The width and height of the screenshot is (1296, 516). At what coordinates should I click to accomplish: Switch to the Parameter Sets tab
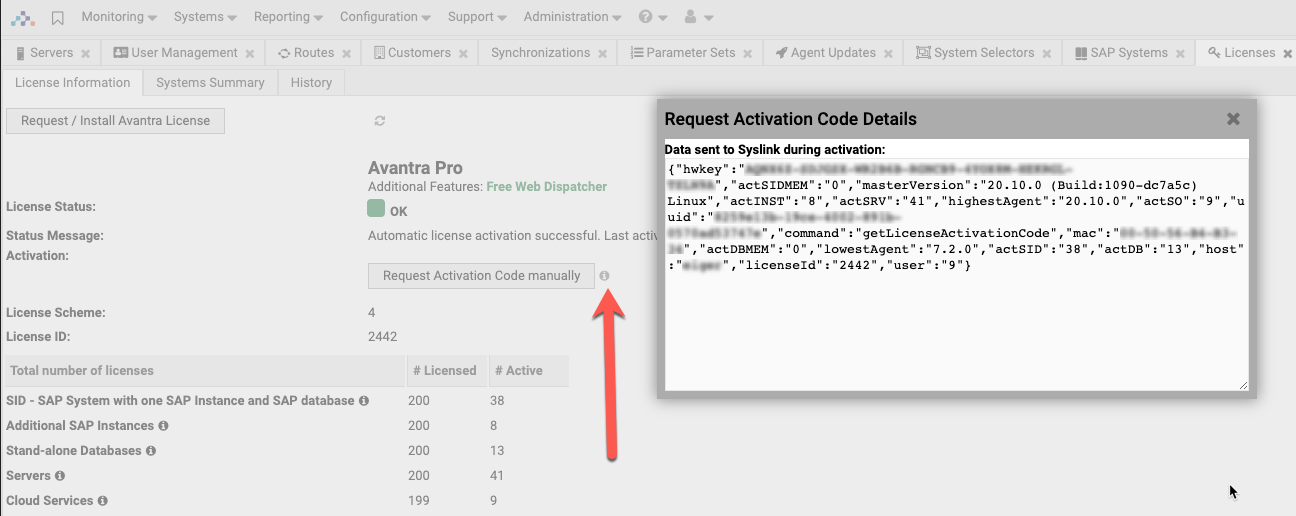pyautogui.click(x=683, y=53)
